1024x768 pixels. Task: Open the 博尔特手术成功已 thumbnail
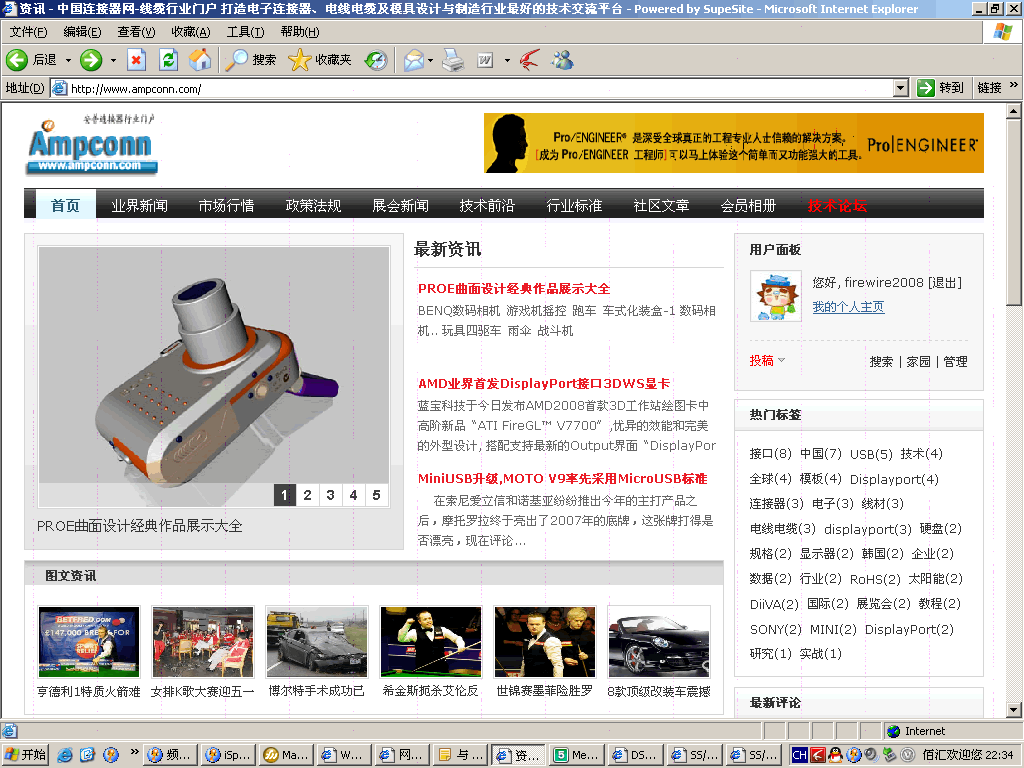(x=316, y=642)
